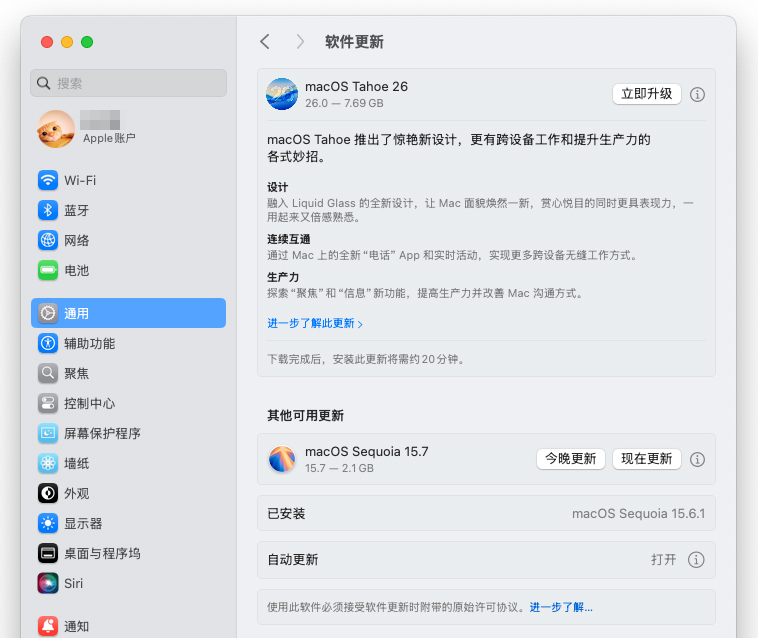Click the General (通用) gear icon
Image resolution: width=758 pixels, height=638 pixels.
point(48,313)
